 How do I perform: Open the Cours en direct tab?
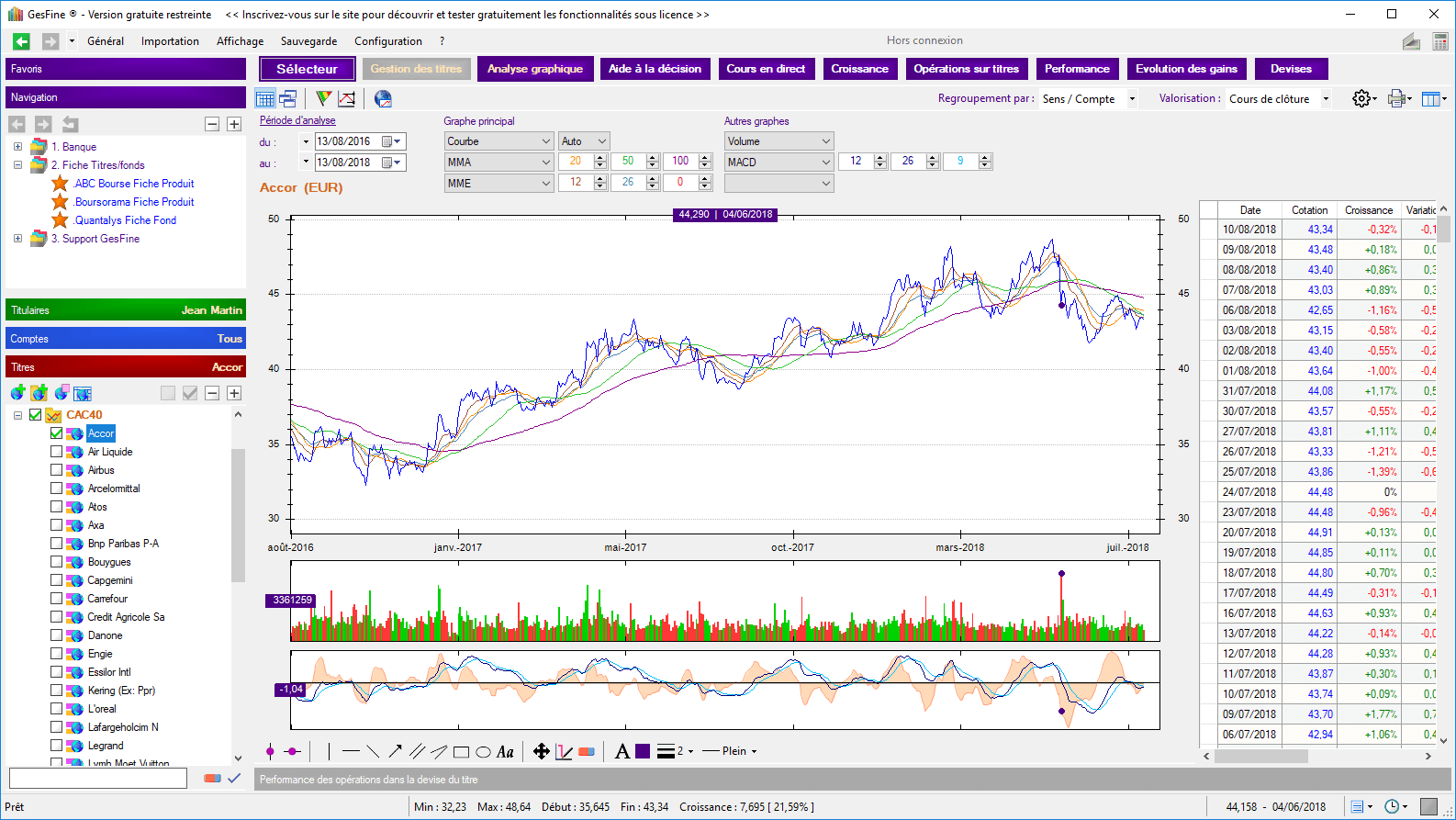coord(766,69)
